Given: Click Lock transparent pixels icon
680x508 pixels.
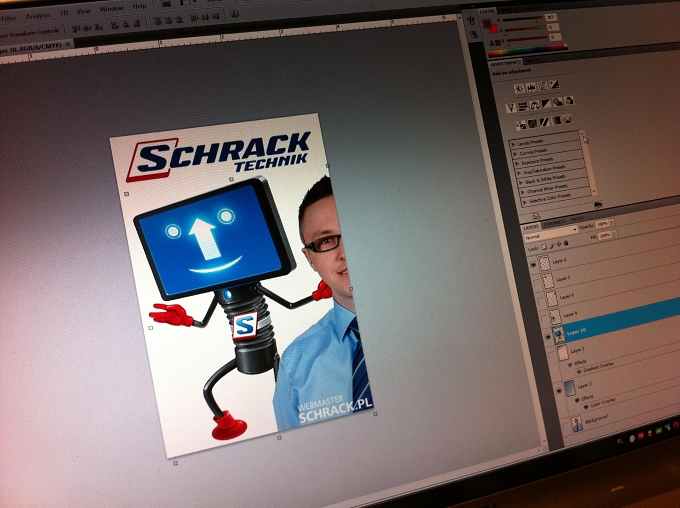Looking at the screenshot, I should coord(544,247).
